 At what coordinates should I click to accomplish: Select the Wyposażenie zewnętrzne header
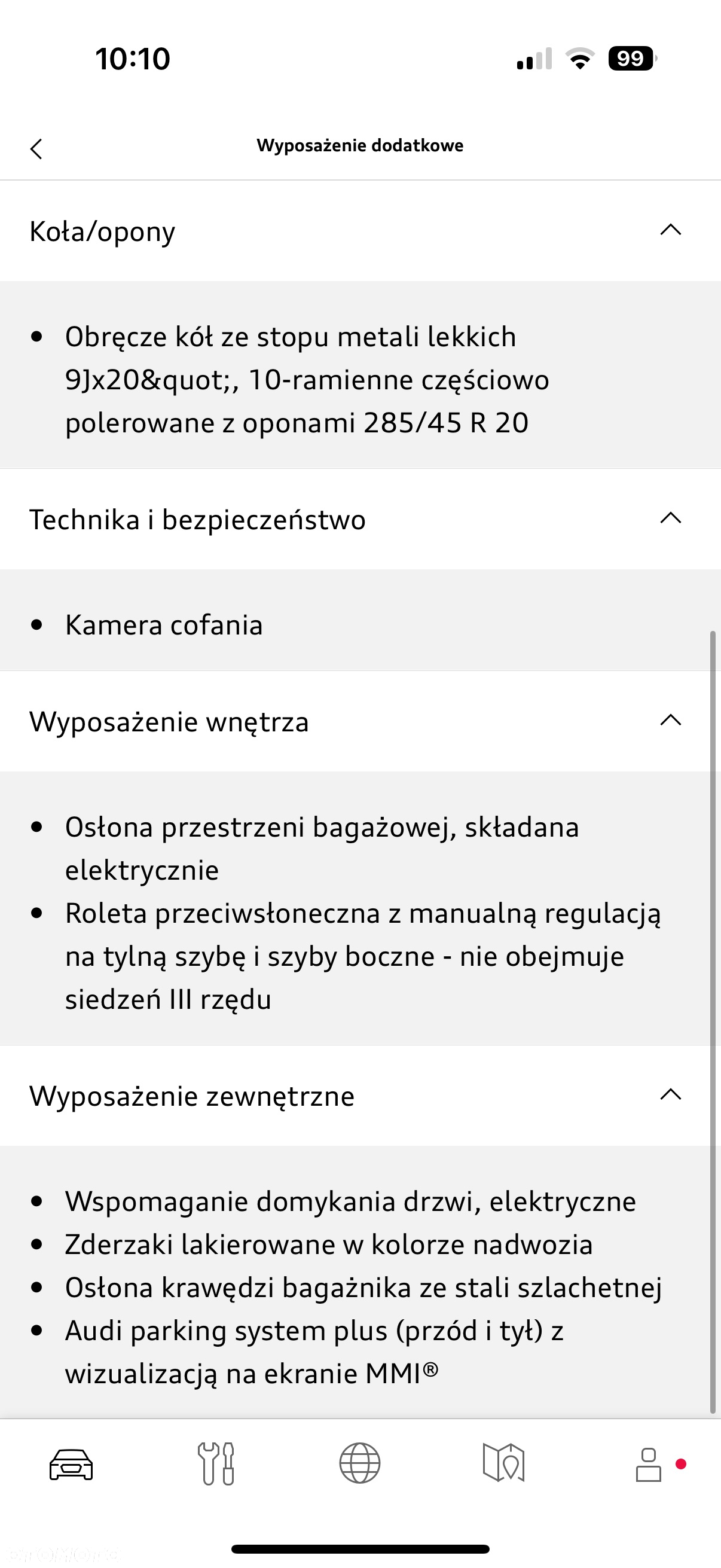point(360,1096)
